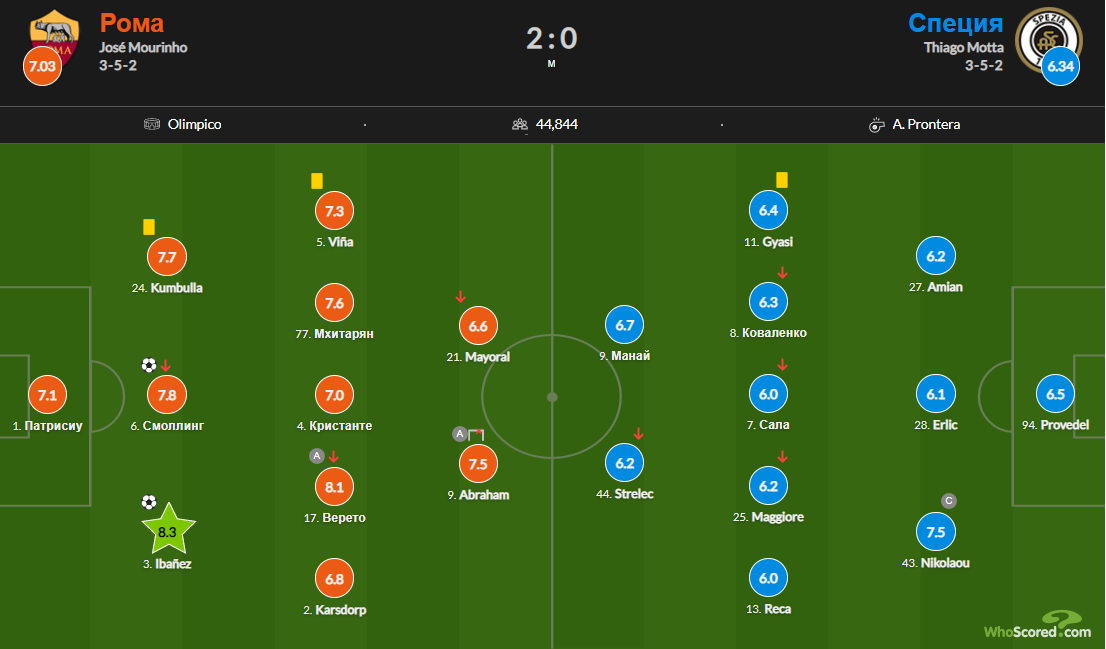Click the referee whistle icon beside A. Prontera
Viewport: 1106px width, 649px height.
pos(876,125)
